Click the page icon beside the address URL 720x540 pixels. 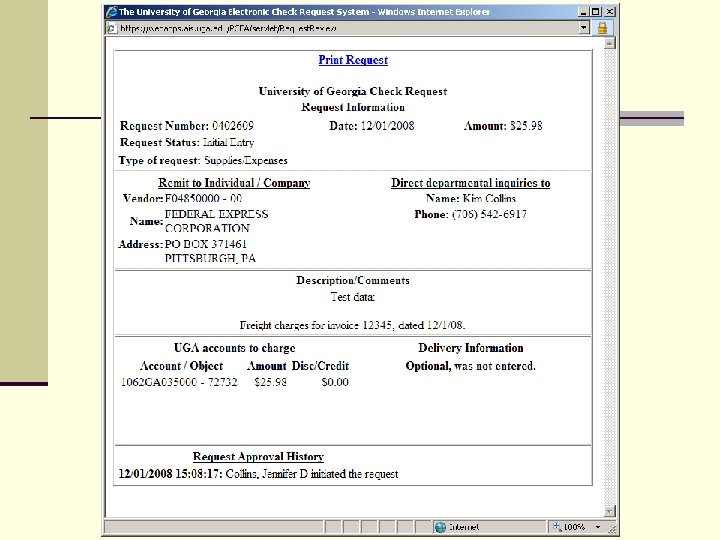point(111,28)
